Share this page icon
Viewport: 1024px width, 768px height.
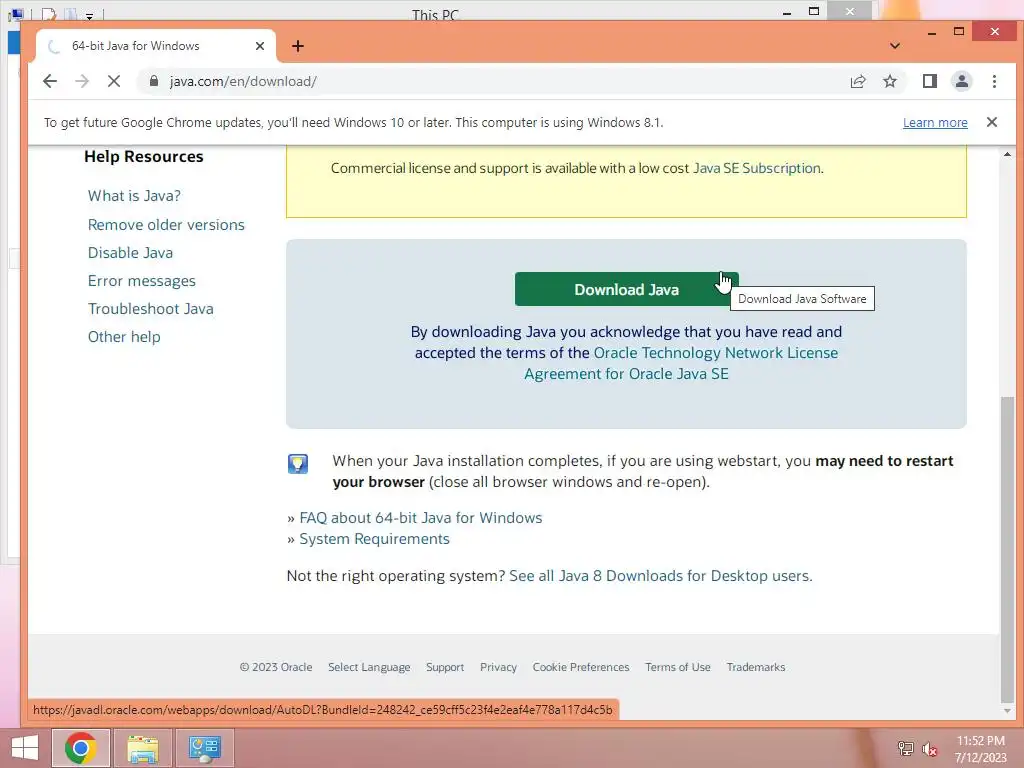tap(857, 81)
